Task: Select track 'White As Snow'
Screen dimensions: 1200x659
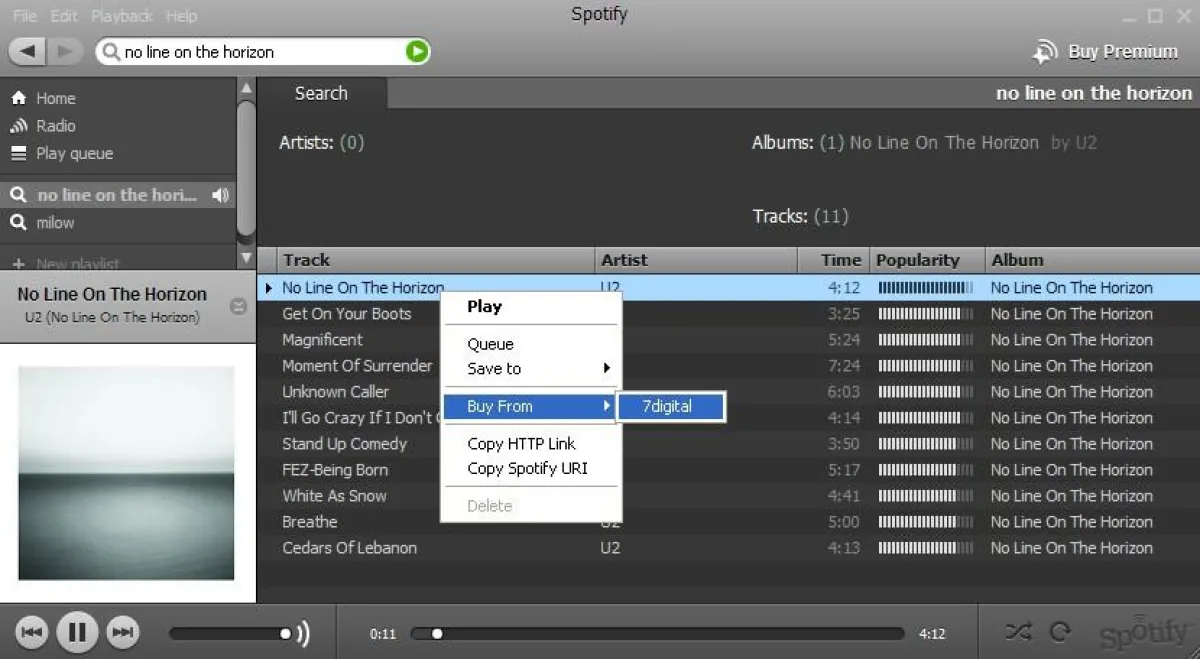Action: pos(334,495)
